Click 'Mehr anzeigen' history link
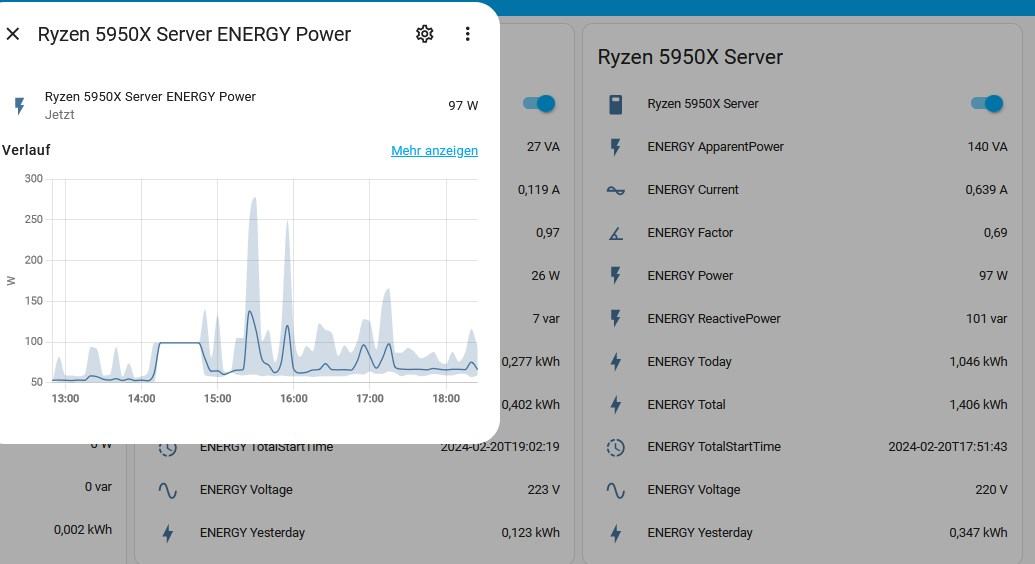Viewport: 1035px width, 564px height. 434,151
